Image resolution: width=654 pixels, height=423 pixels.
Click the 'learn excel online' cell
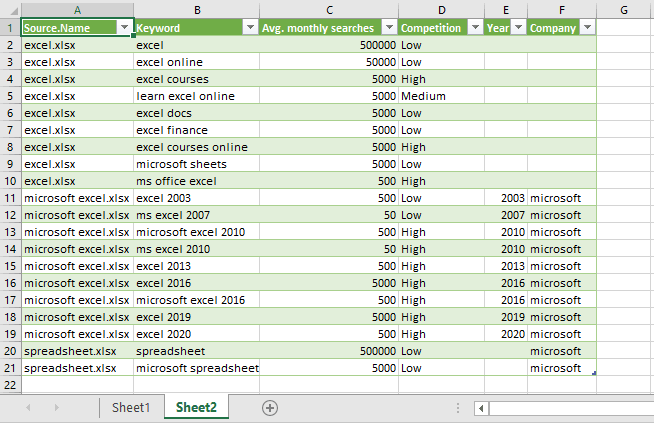point(196,96)
